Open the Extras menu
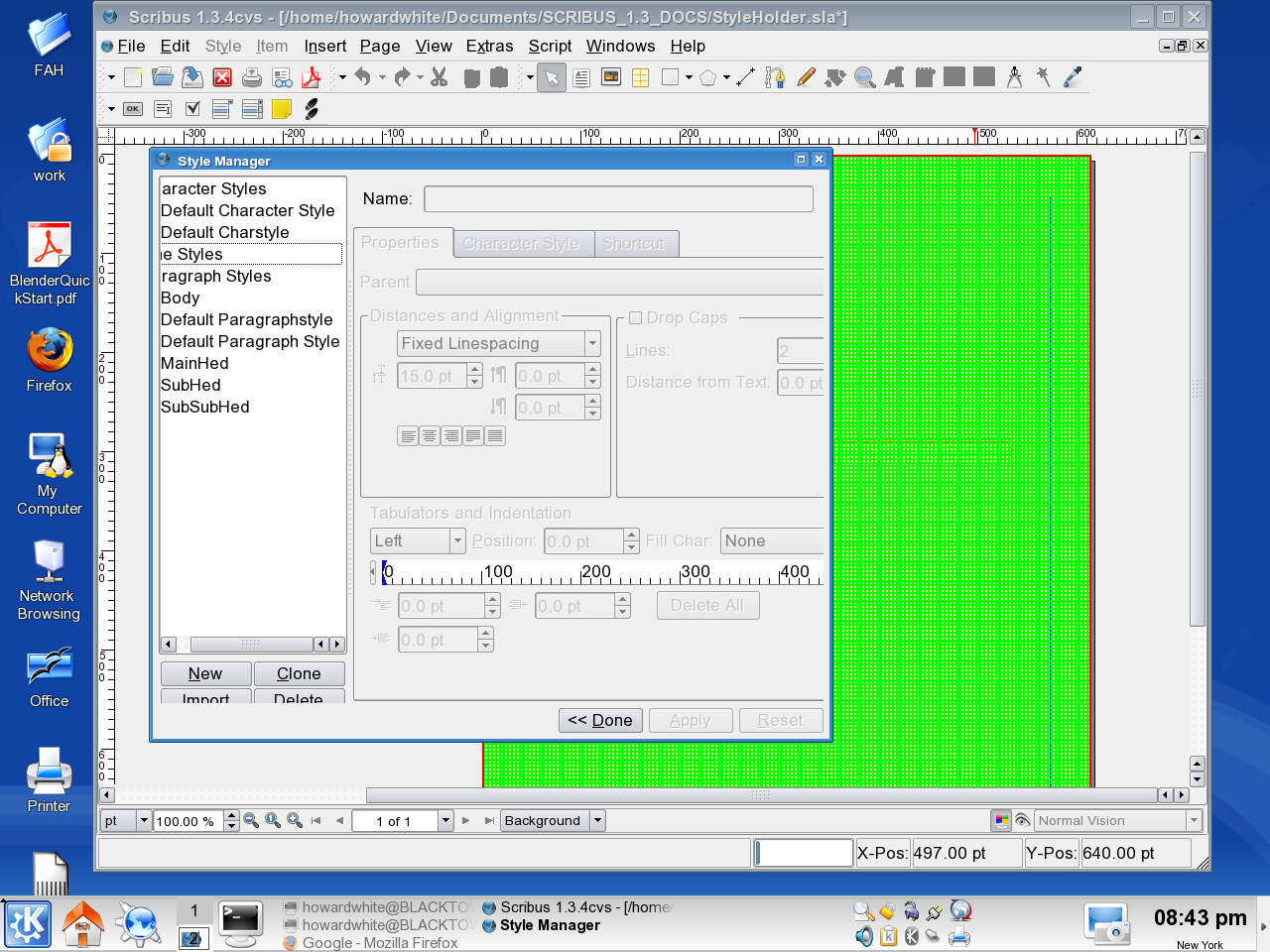The image size is (1270, 952). click(489, 46)
